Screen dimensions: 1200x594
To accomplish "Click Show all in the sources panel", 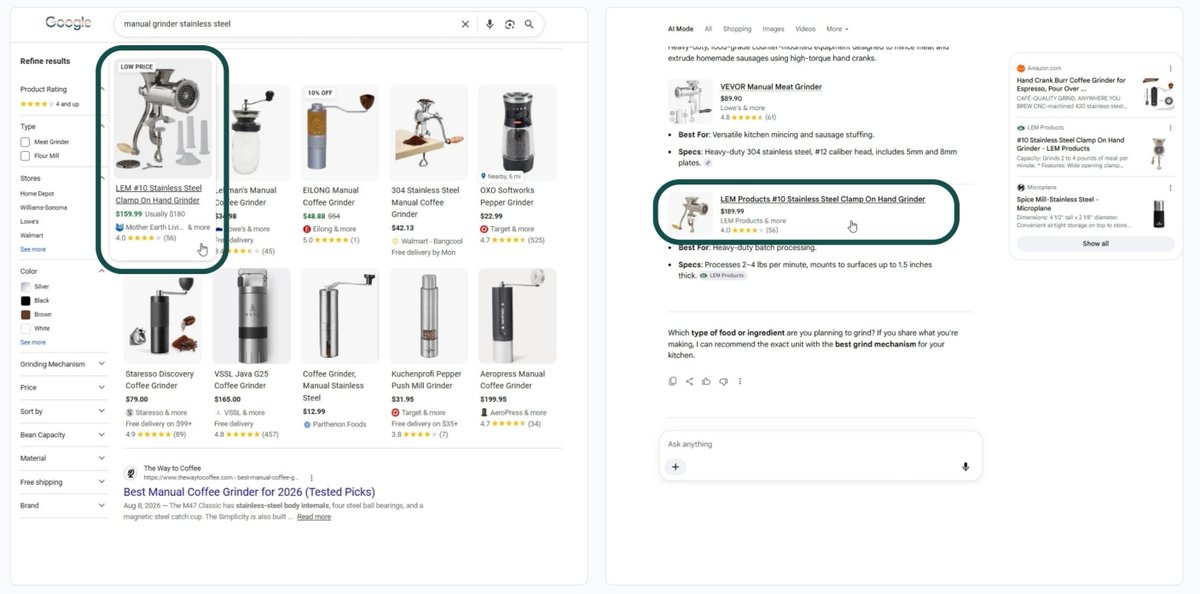I will pos(1095,243).
